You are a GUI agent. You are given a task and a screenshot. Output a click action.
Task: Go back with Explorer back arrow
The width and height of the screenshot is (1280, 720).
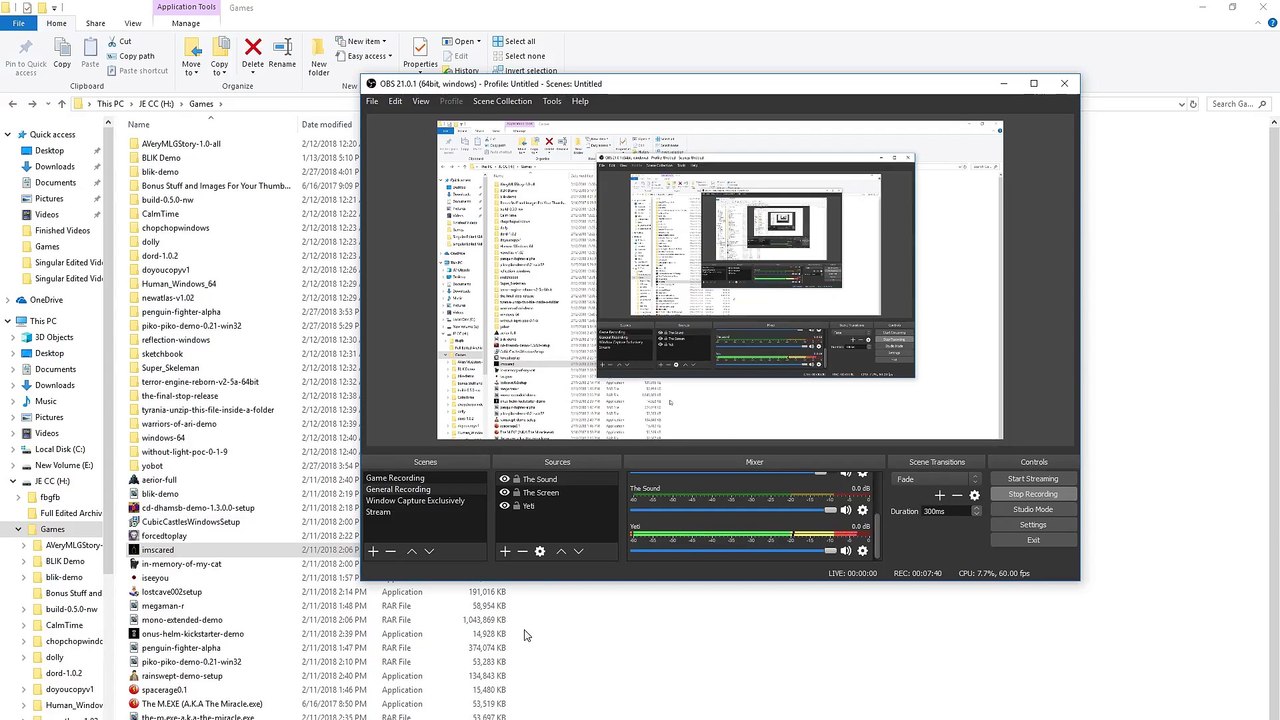[13, 104]
